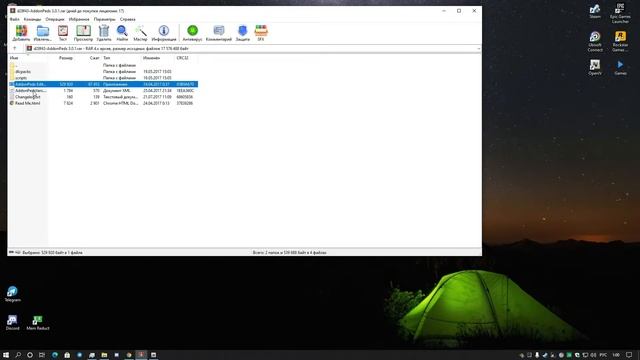640x360 pixels.
Task: Open File Explorer from the taskbar
Action: 104,355
